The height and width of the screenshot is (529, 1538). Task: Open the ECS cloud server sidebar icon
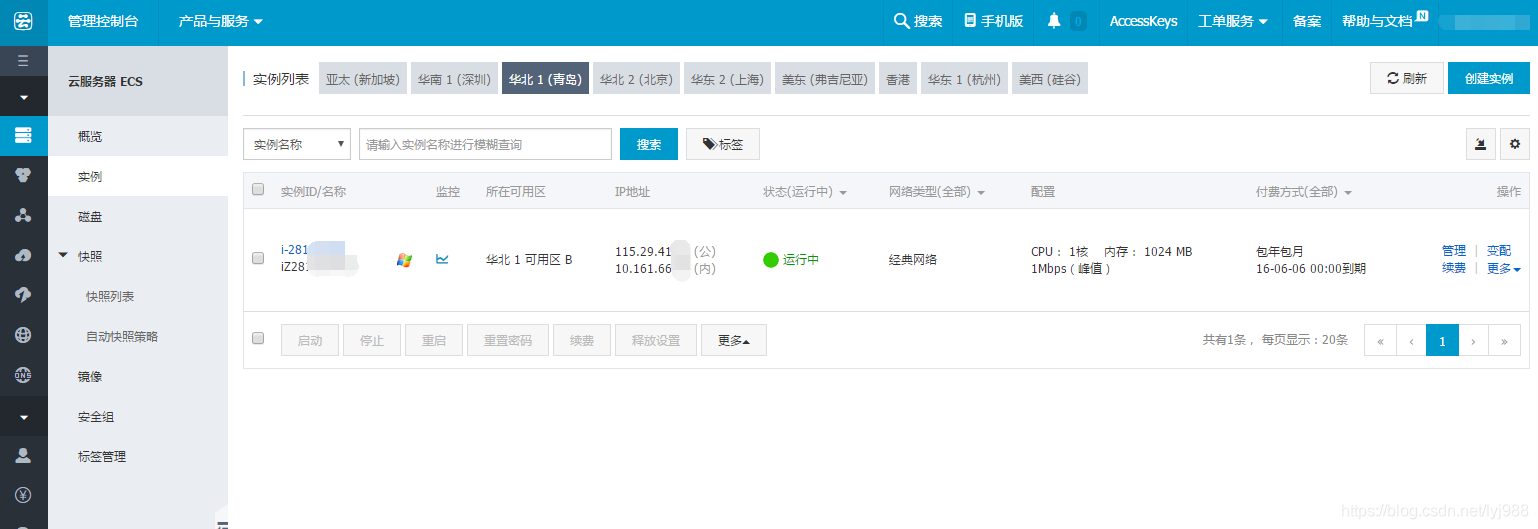point(23,135)
